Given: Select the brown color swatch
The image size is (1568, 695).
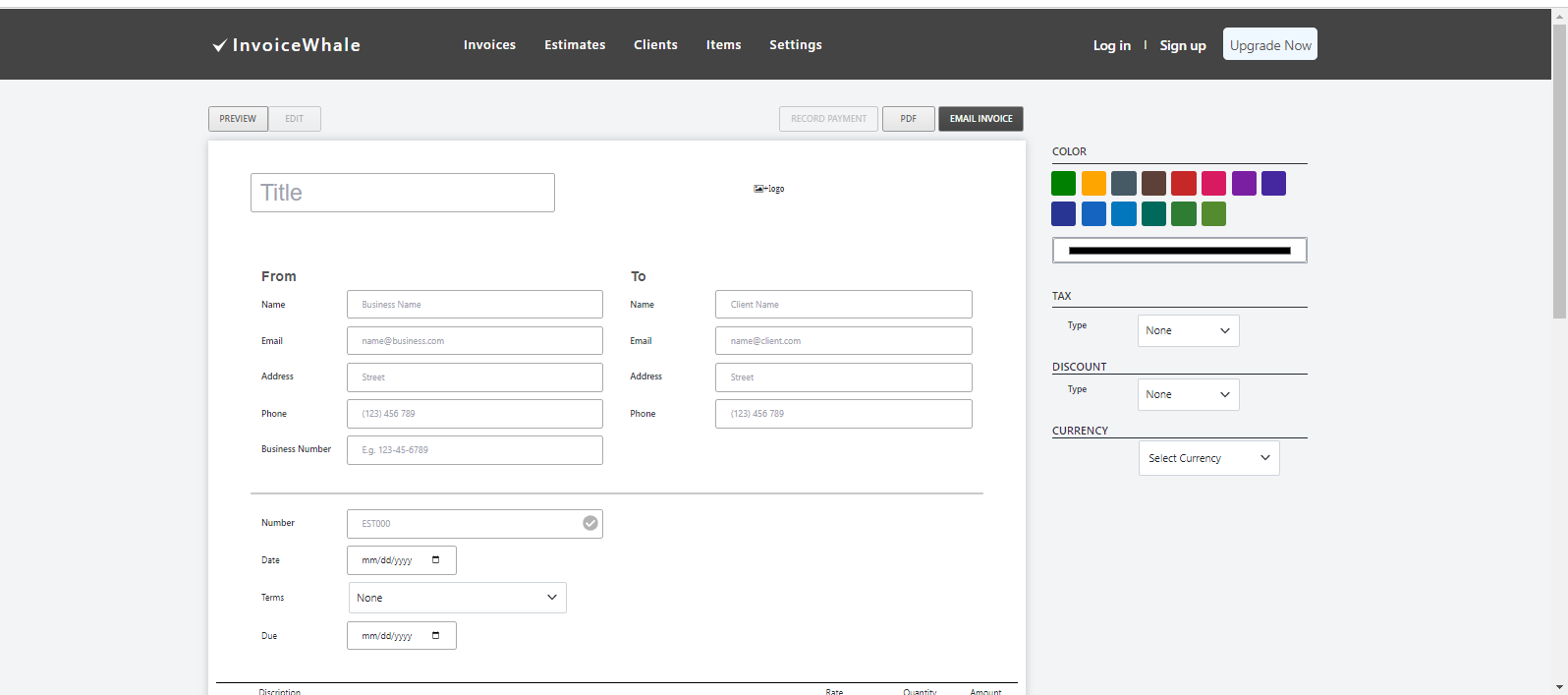Looking at the screenshot, I should click(x=1154, y=184).
